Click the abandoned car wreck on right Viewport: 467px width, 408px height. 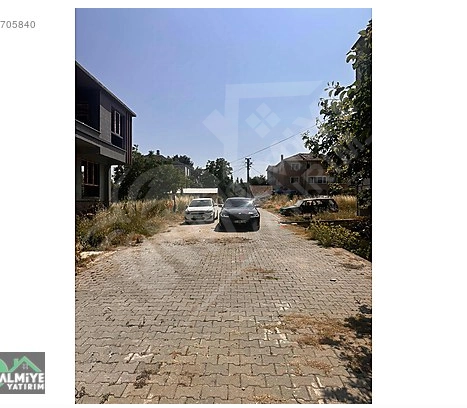[x=309, y=206]
